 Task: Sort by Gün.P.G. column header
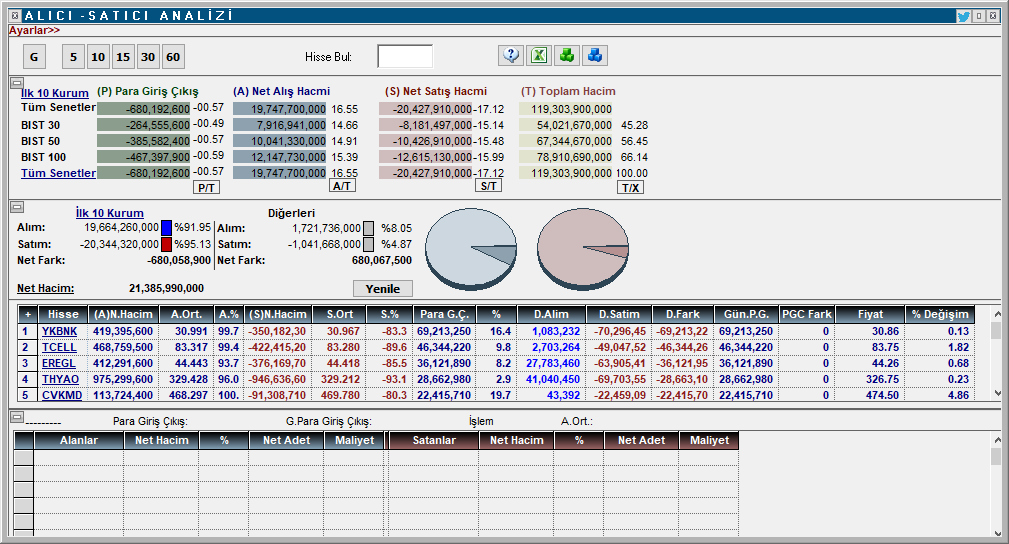point(746,314)
